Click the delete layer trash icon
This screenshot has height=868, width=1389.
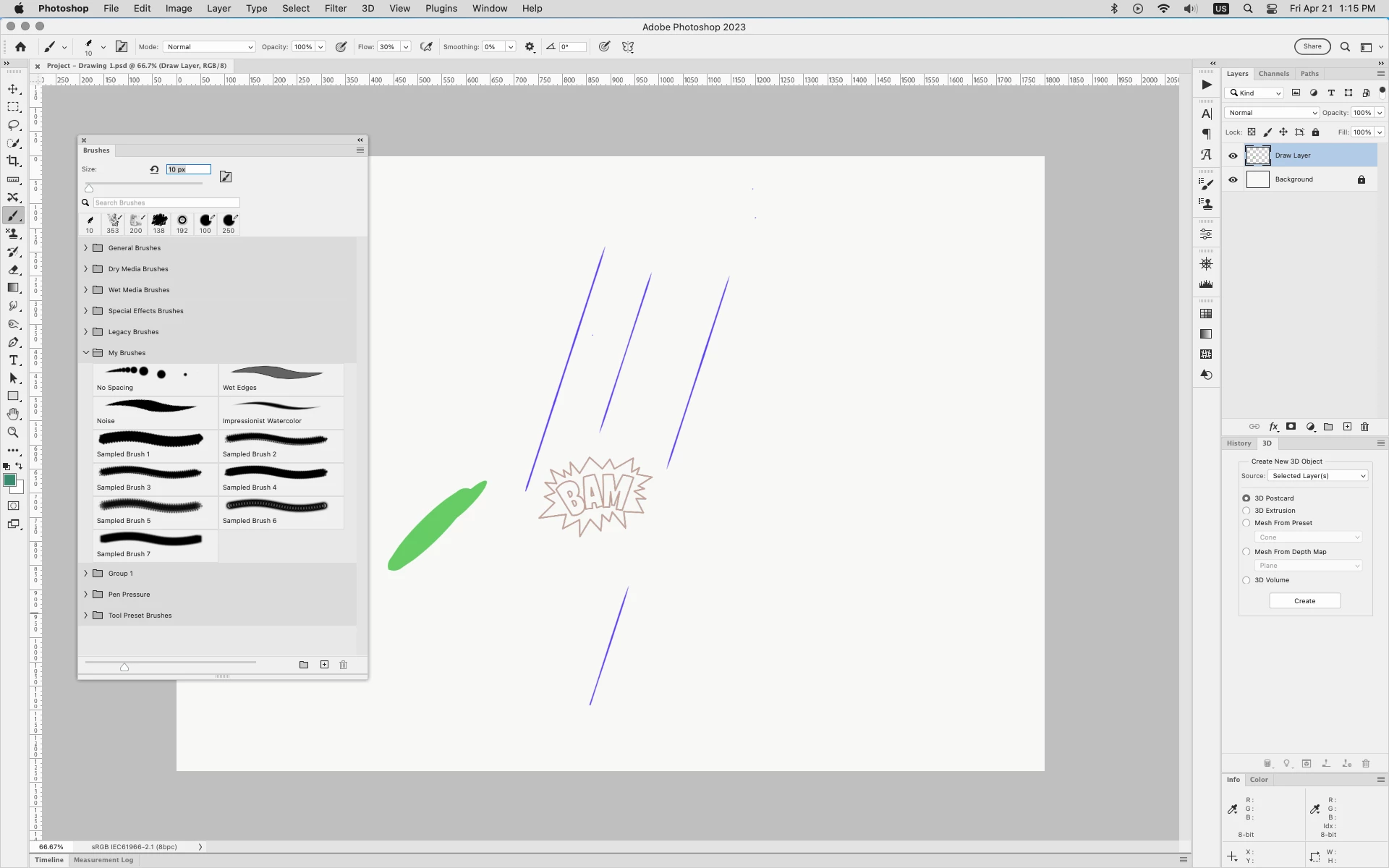1364,427
